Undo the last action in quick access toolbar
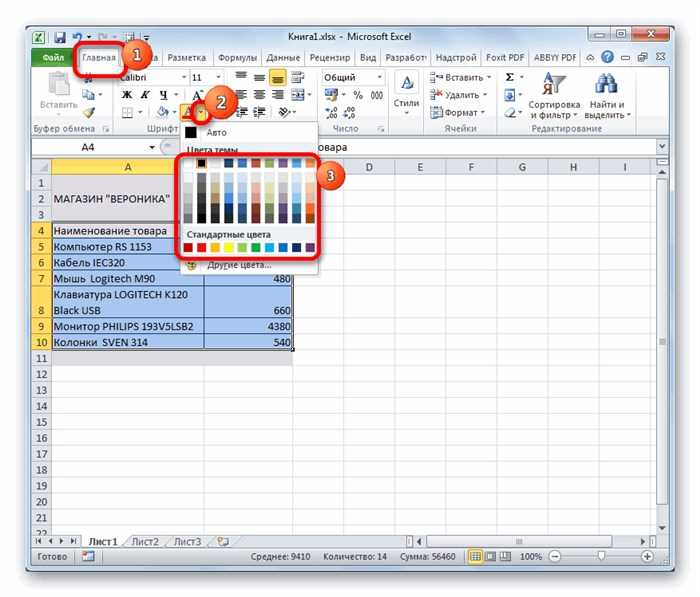 [77, 37]
